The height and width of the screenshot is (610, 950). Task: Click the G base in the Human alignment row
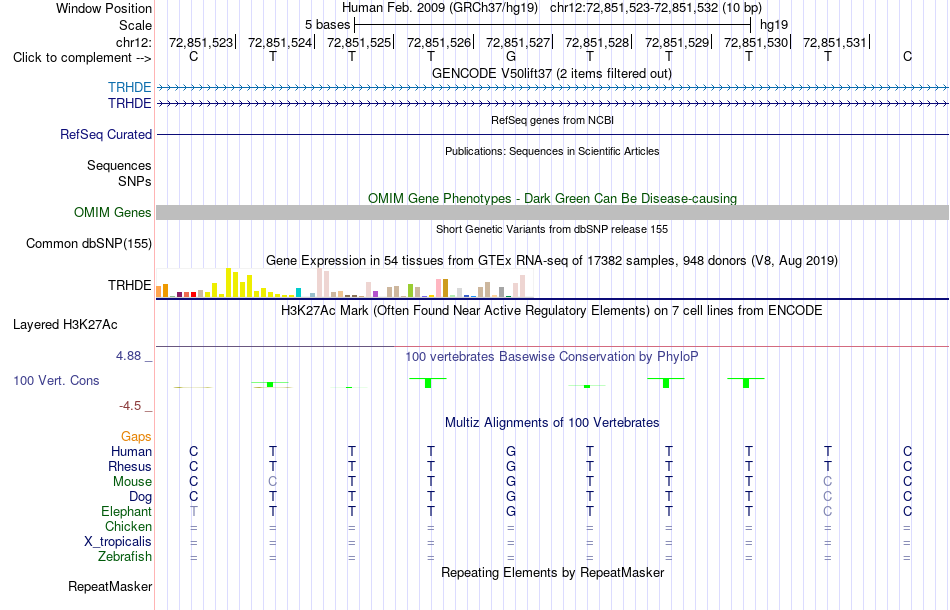(511, 451)
